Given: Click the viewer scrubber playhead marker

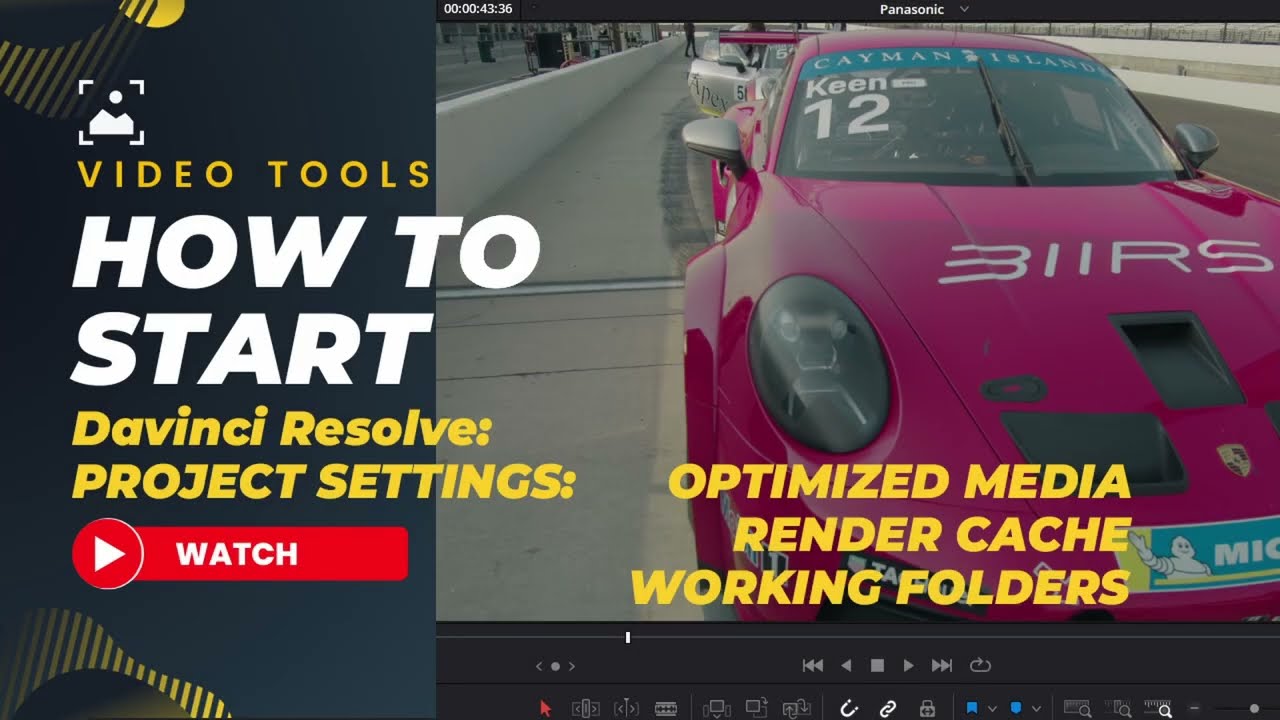Looking at the screenshot, I should pos(628,637).
